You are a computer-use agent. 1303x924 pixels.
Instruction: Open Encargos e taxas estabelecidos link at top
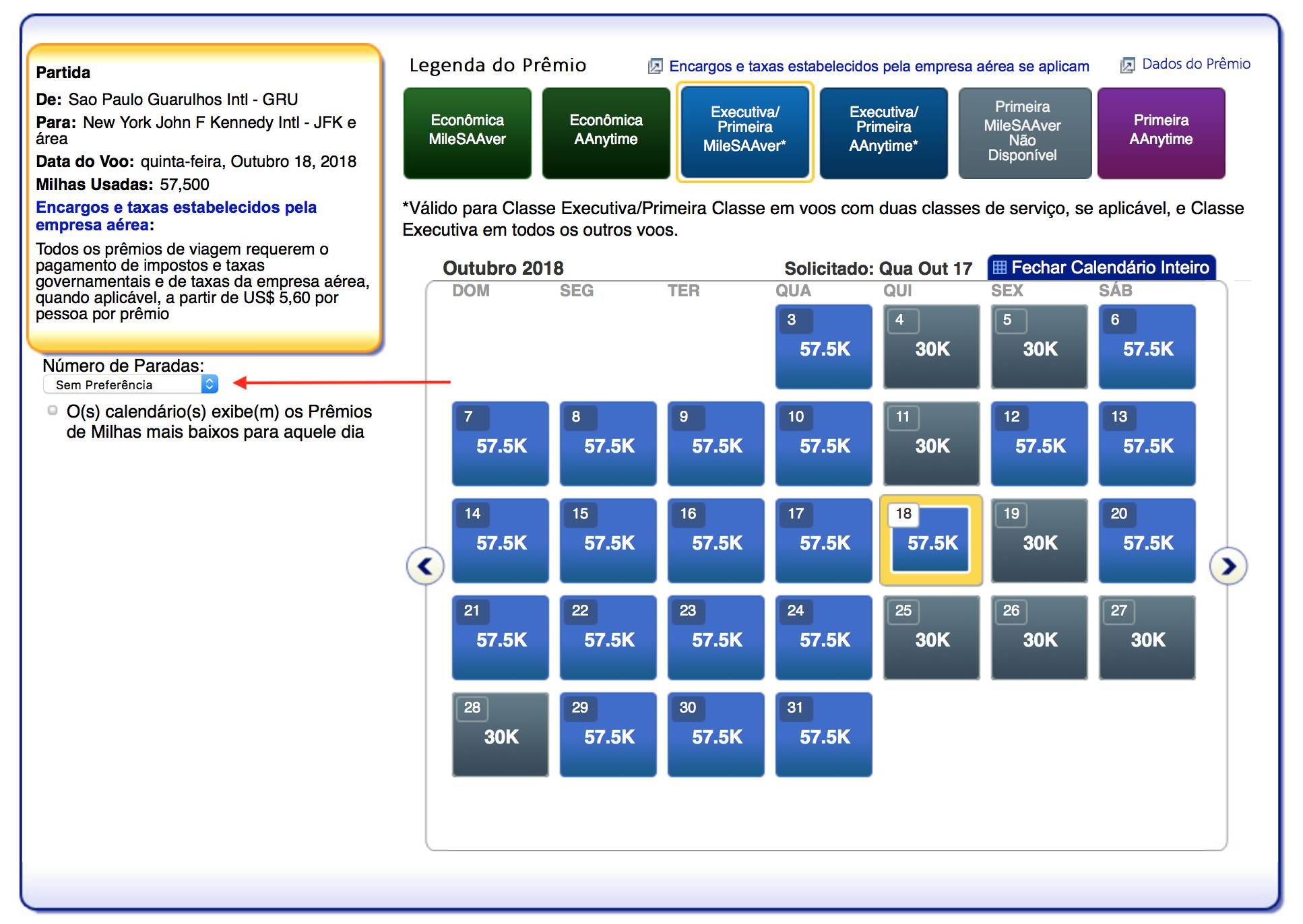[879, 66]
